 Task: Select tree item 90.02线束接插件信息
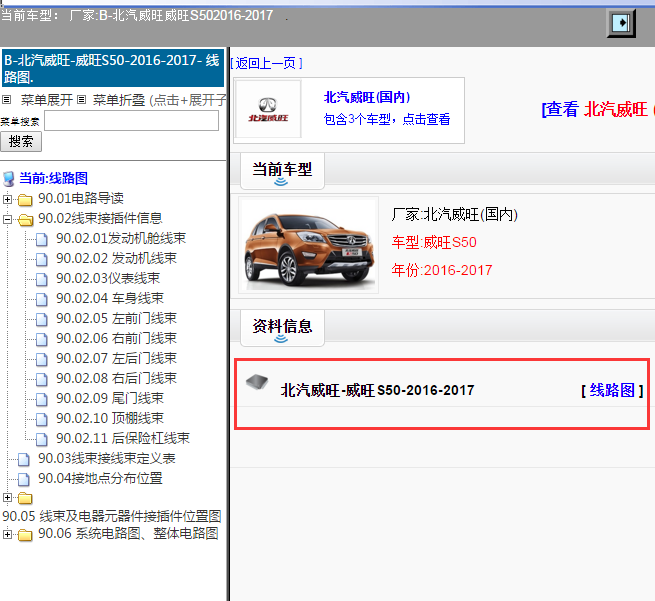(x=100, y=218)
